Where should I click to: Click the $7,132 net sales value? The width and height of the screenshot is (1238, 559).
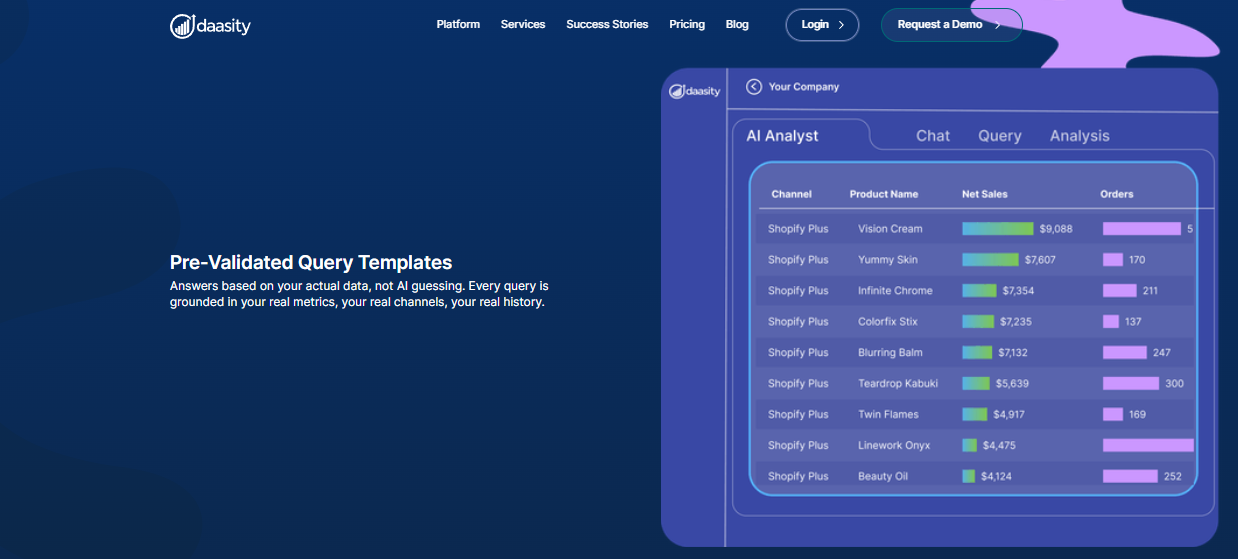[x=1012, y=353]
